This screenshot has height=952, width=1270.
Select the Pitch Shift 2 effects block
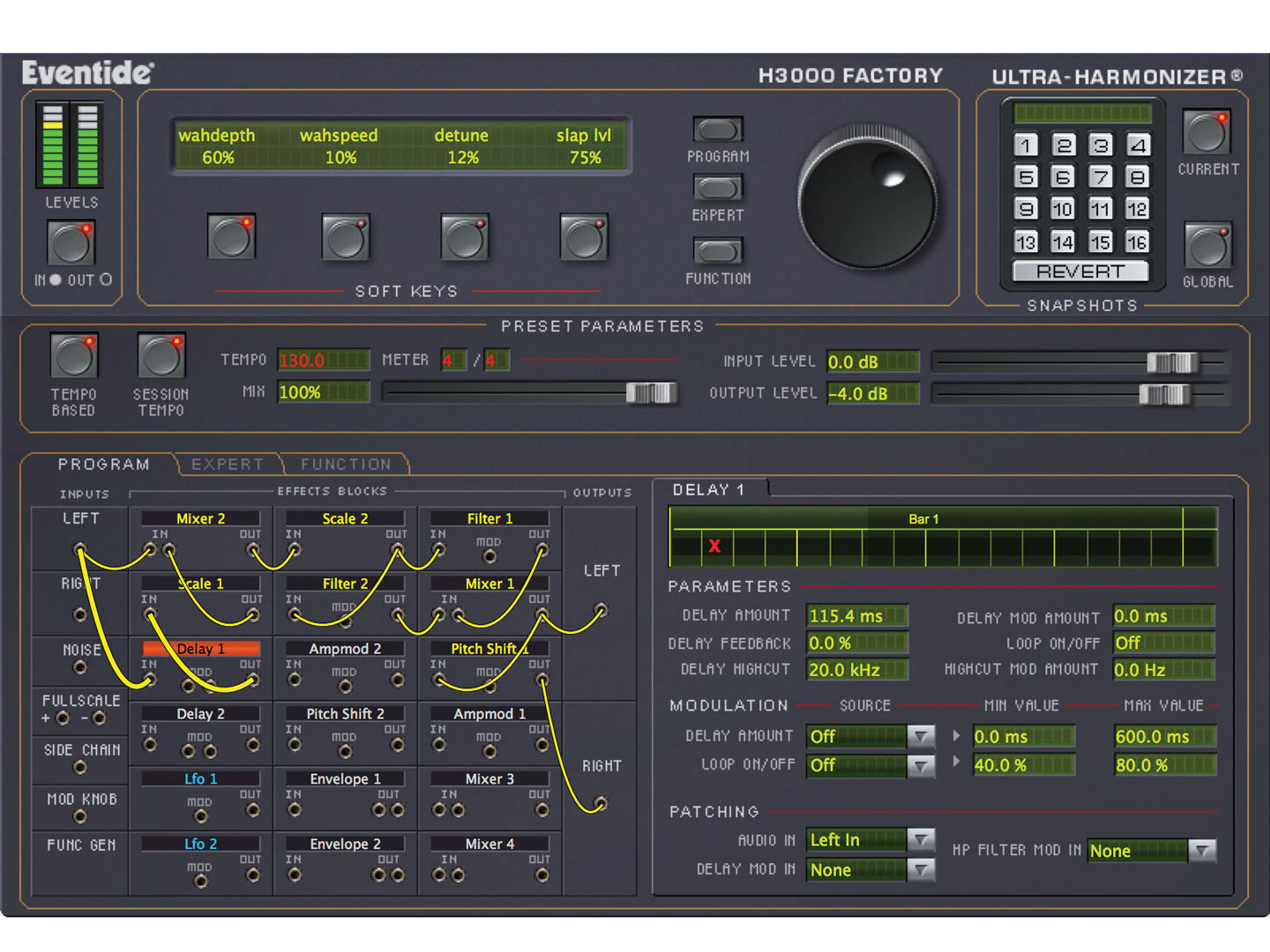(345, 714)
